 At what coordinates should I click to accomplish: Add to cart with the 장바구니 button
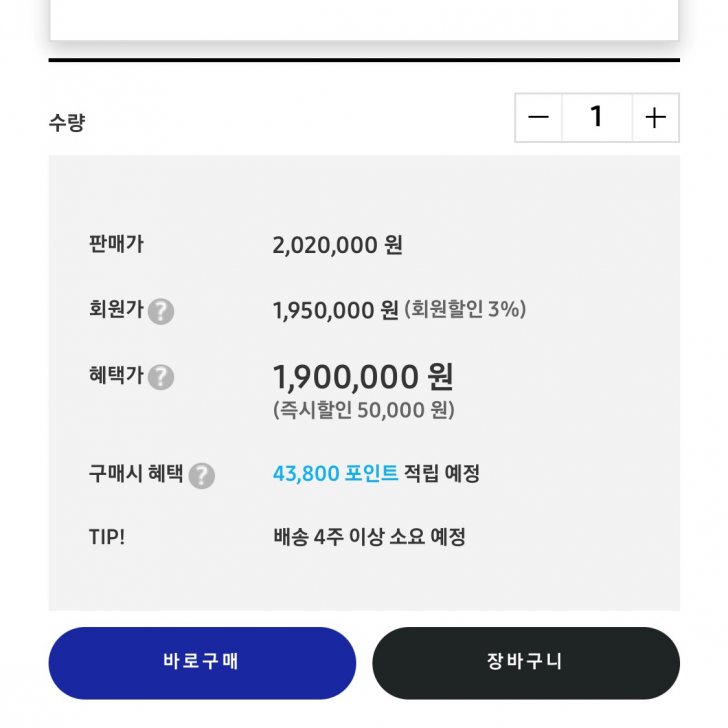tap(526, 662)
